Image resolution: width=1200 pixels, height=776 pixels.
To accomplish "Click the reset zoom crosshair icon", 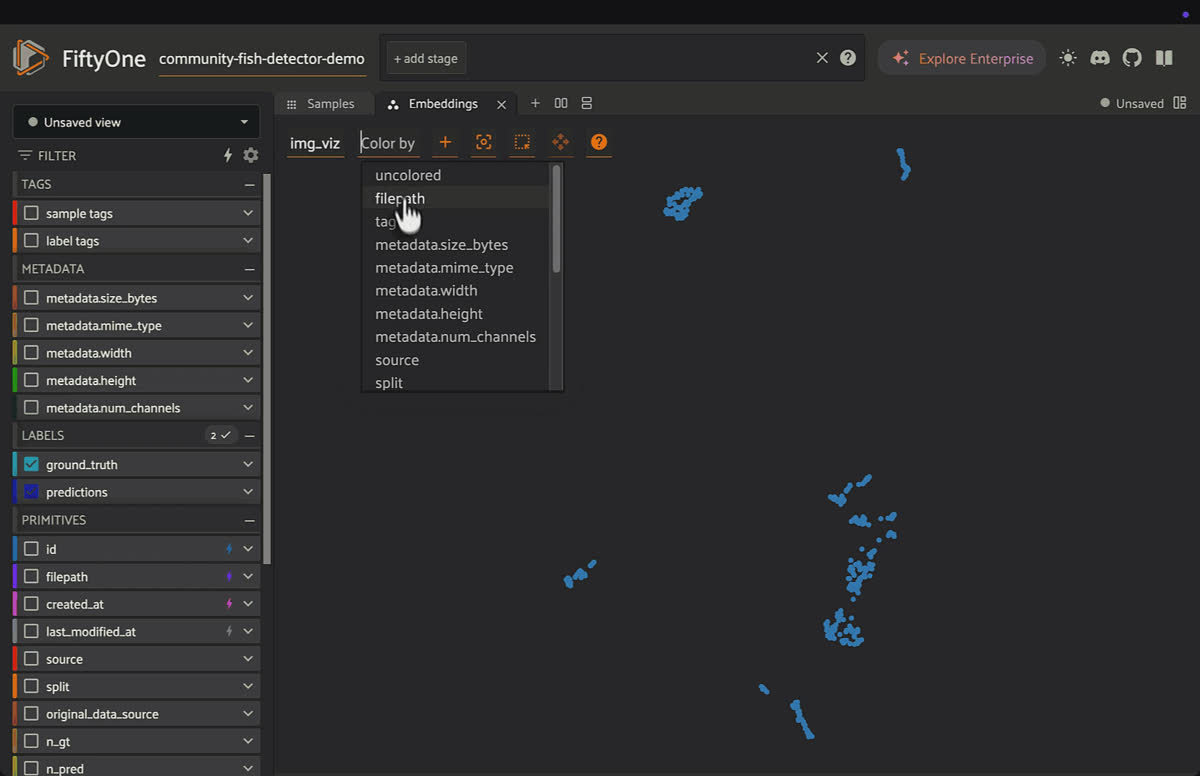I will coord(483,142).
